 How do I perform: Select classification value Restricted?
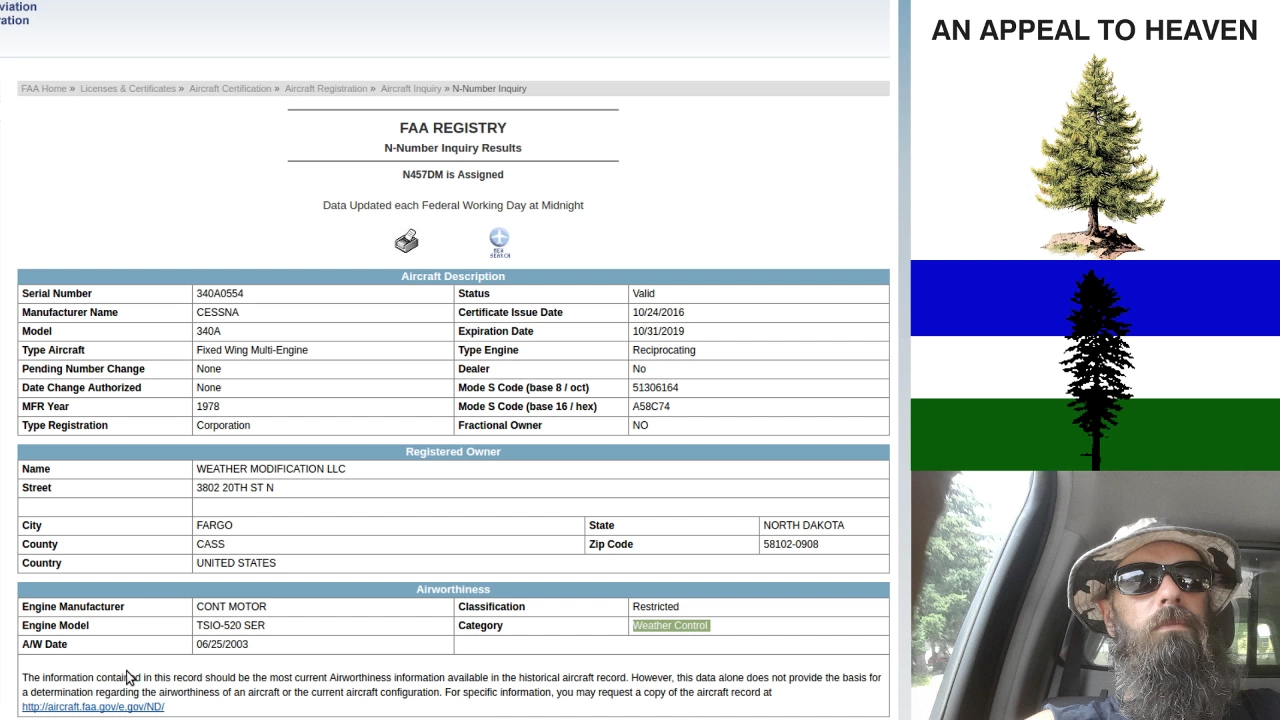[x=655, y=607]
